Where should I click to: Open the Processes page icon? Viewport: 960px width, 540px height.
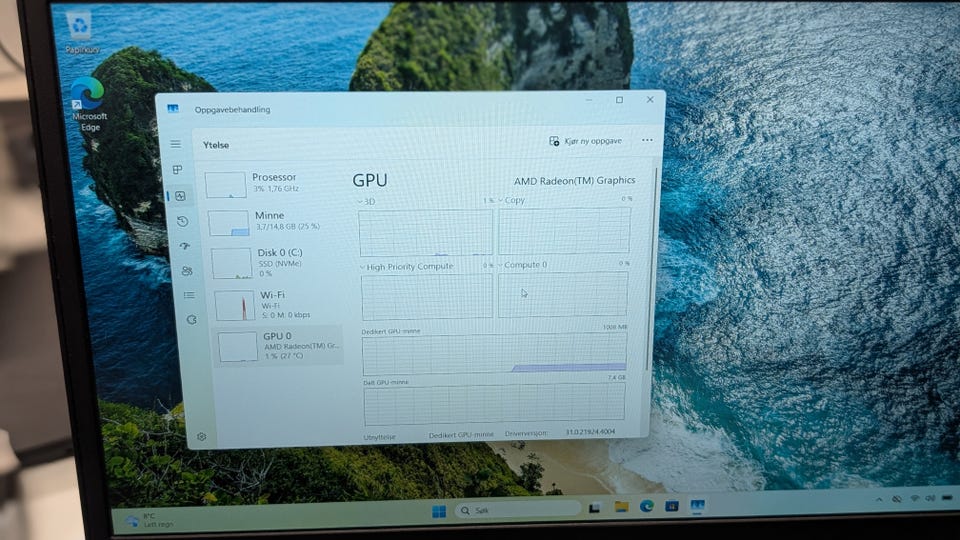178,170
